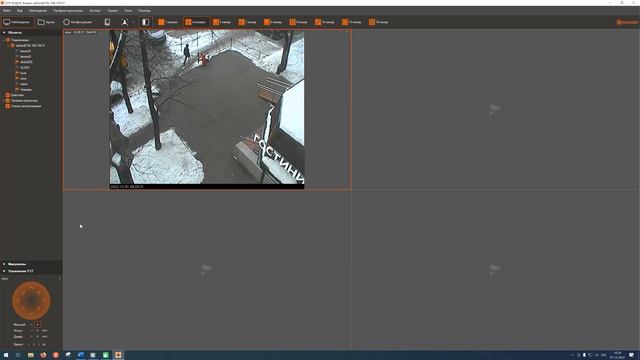Decrease iris with the Диафр. minus button

coord(31,337)
